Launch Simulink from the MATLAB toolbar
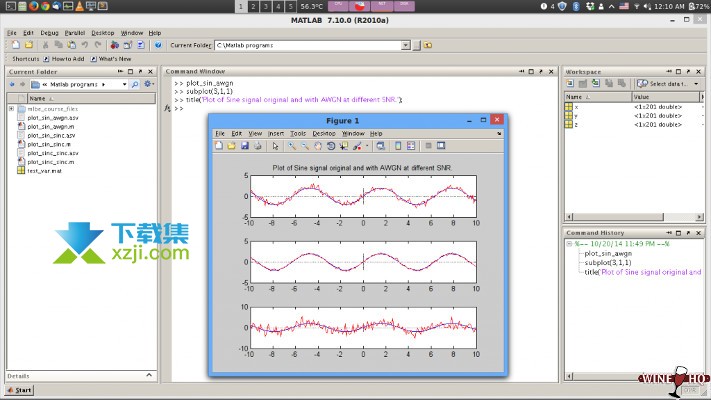The height and width of the screenshot is (400, 711). (x=115, y=45)
